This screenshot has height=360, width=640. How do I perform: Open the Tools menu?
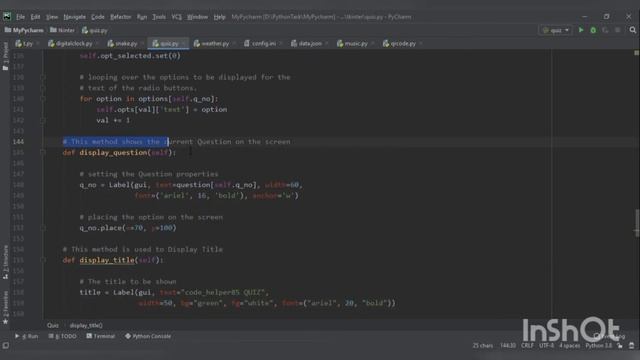[x=159, y=17]
